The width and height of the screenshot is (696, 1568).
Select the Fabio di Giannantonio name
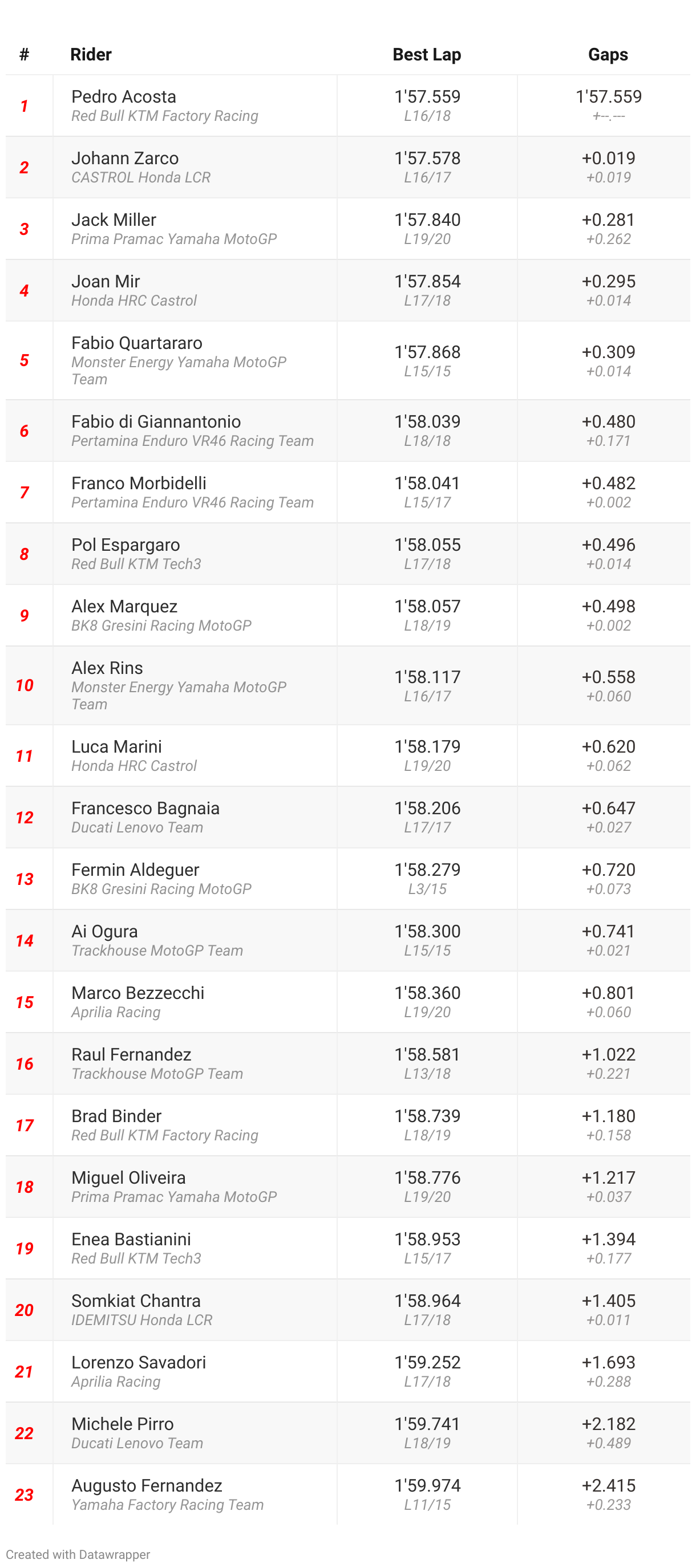pos(156,421)
